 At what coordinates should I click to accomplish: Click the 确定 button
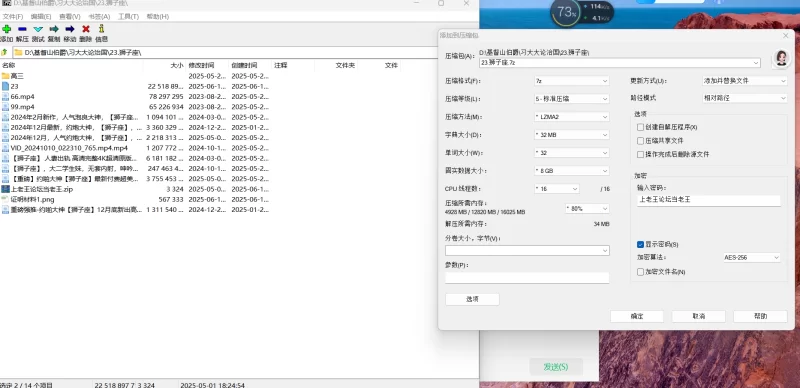637,316
